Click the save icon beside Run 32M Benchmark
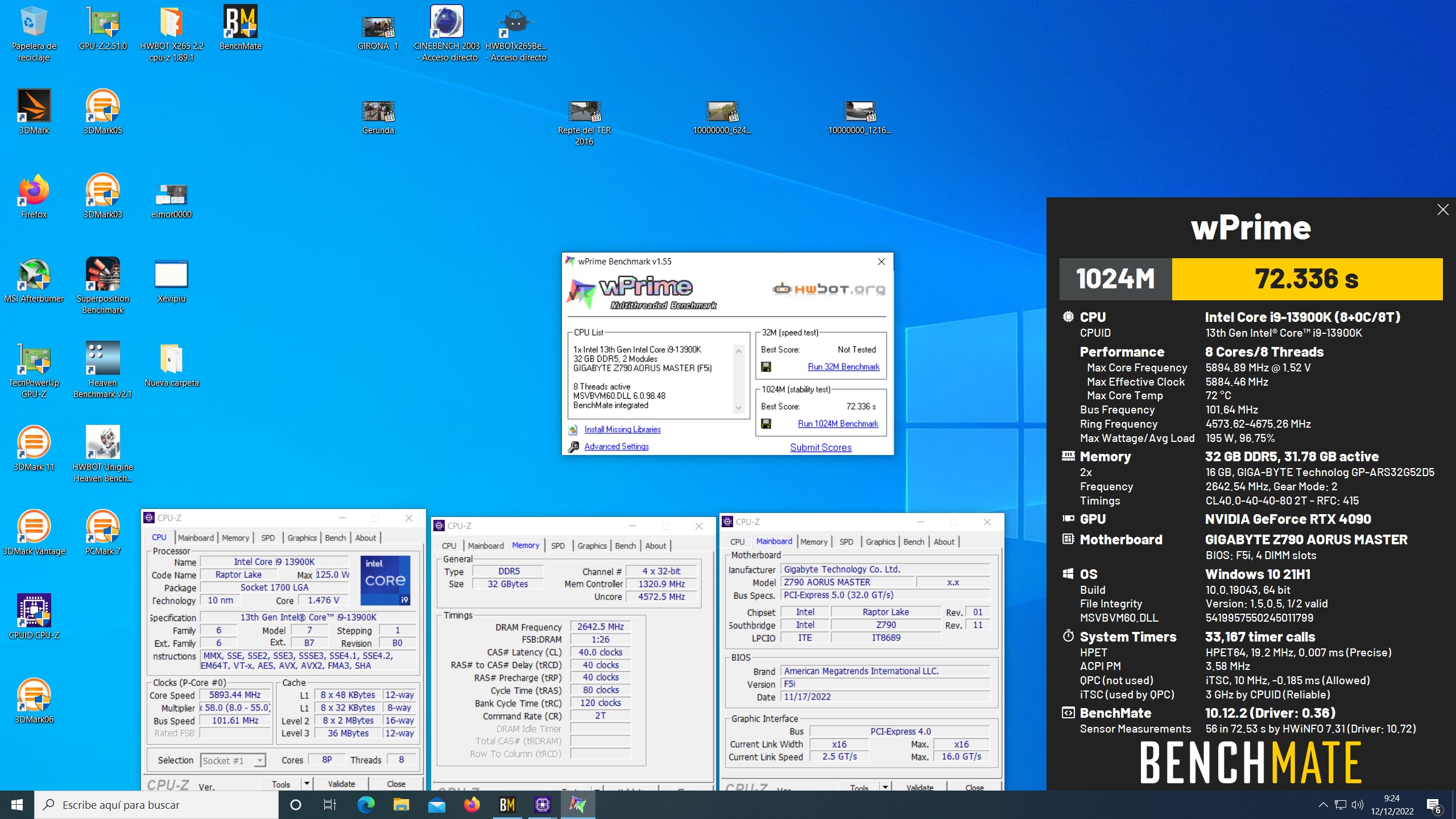The height and width of the screenshot is (819, 1456). click(x=766, y=367)
